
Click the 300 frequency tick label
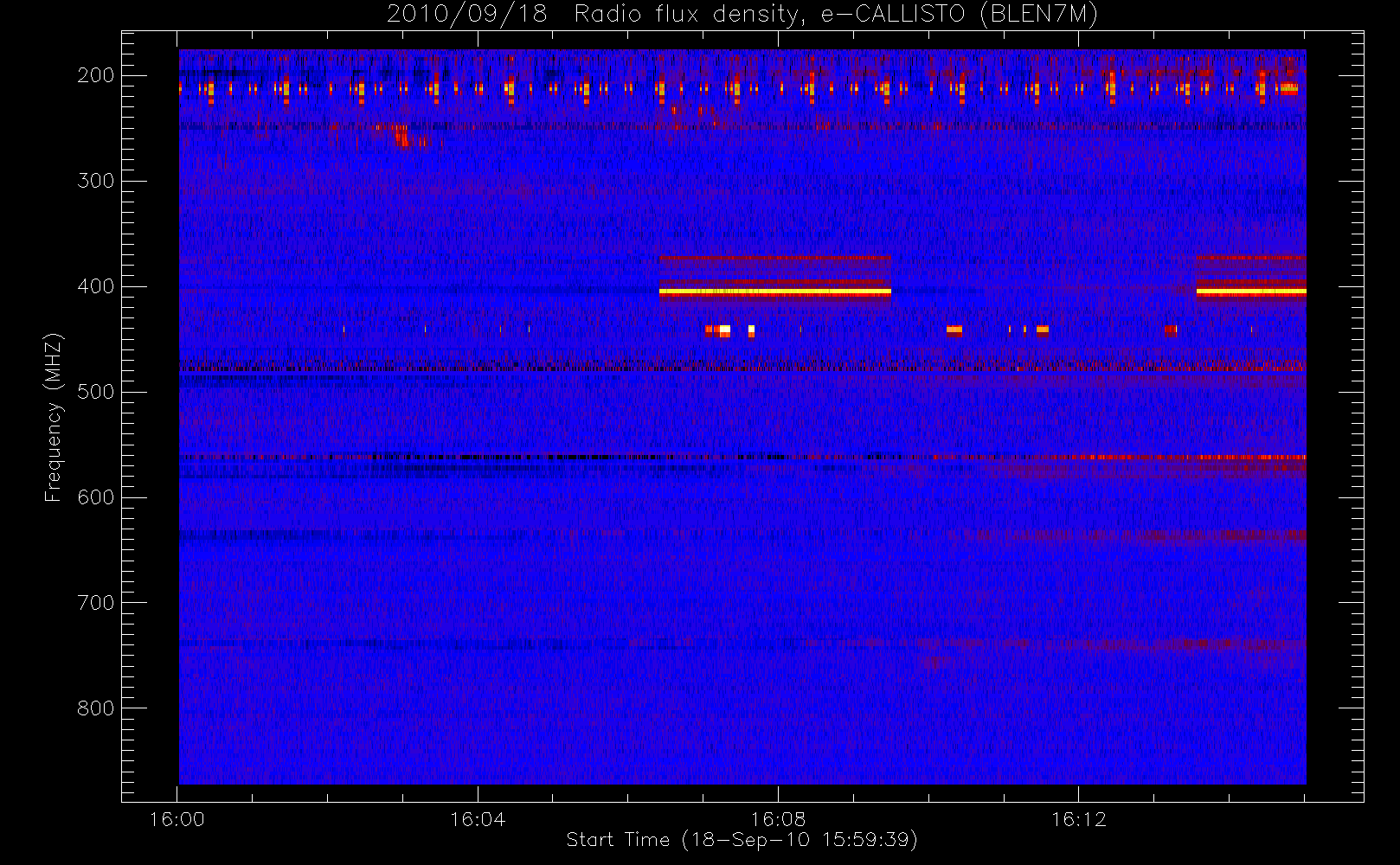tap(96, 181)
